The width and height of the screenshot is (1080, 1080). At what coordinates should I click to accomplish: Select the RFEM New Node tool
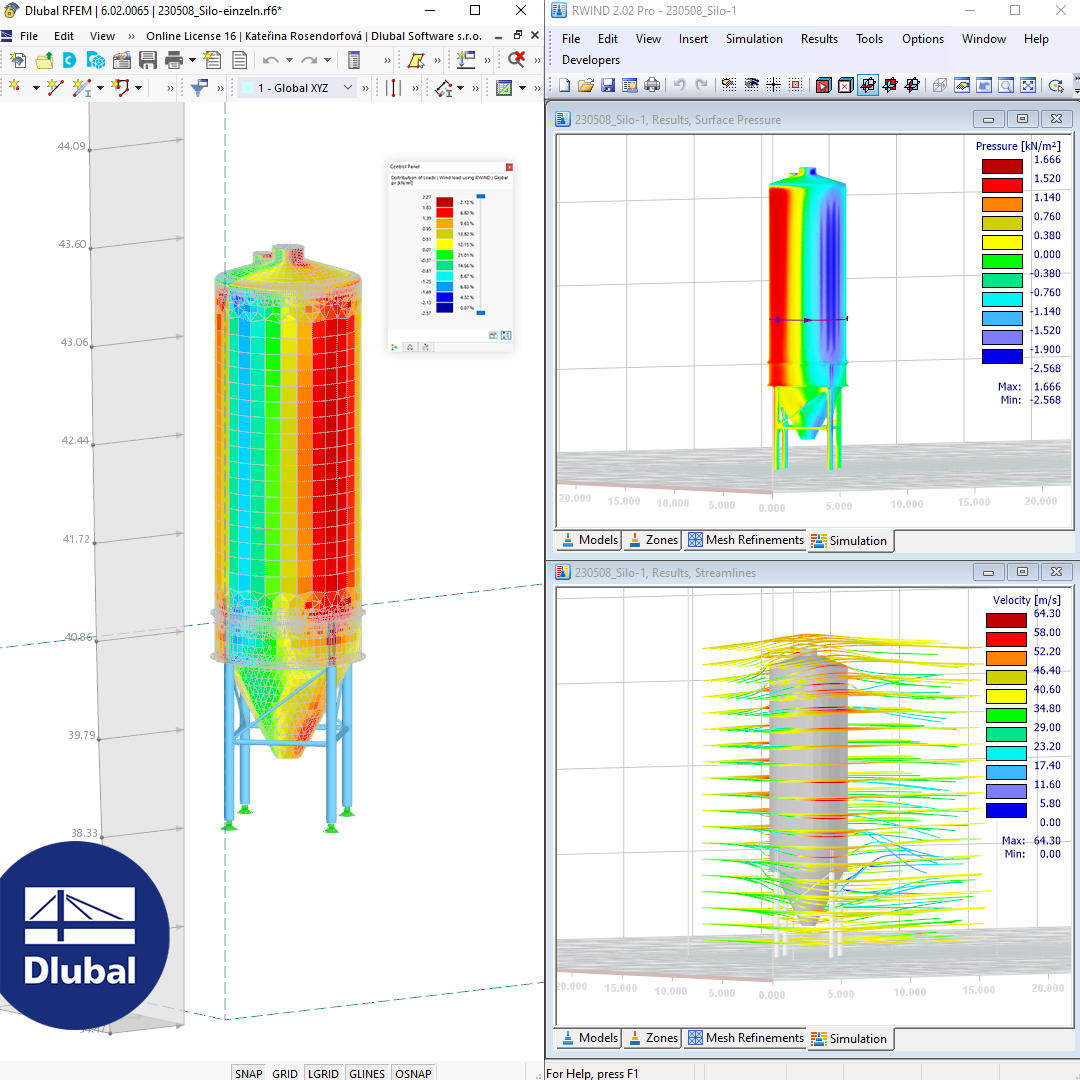coord(15,87)
